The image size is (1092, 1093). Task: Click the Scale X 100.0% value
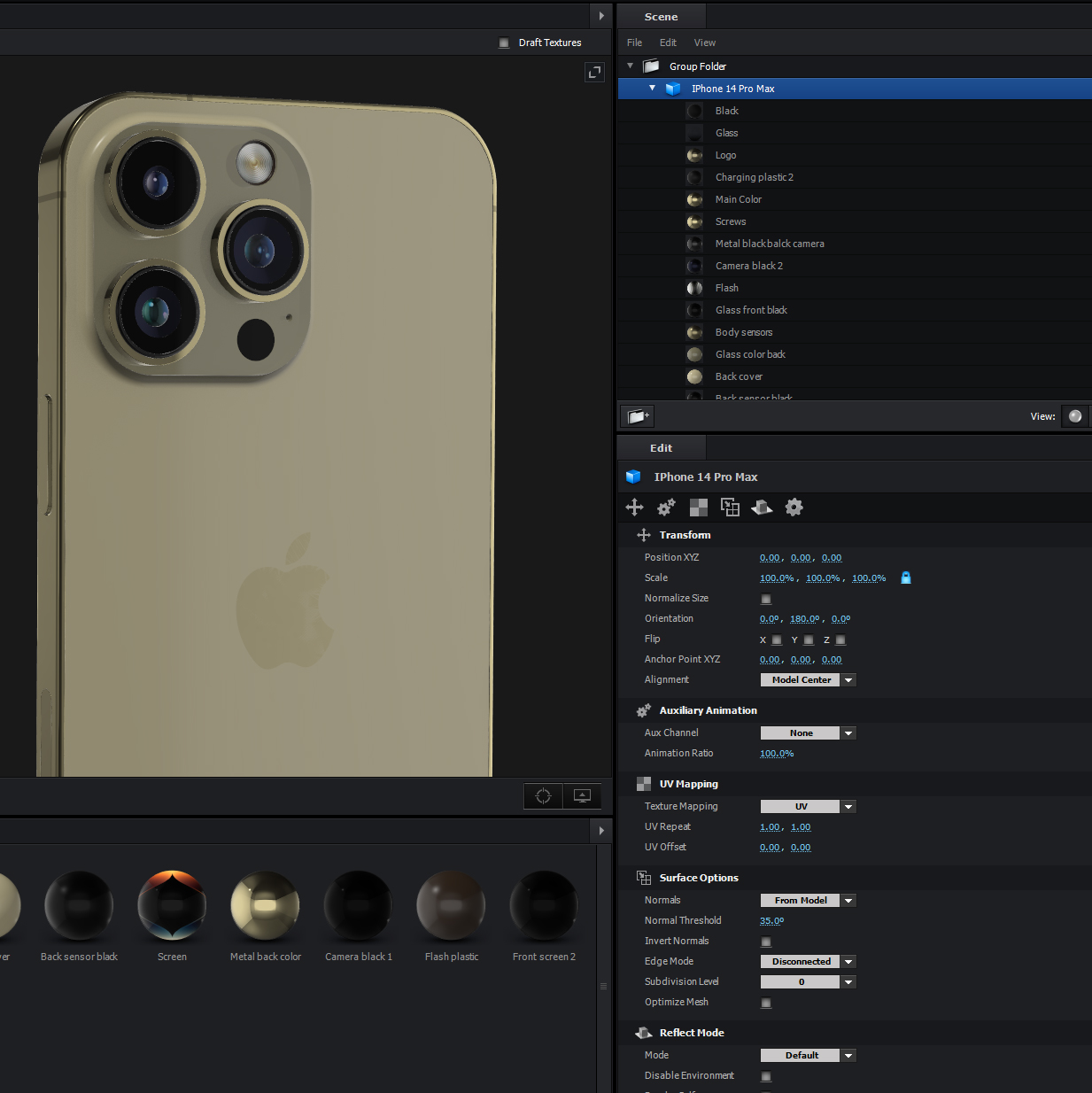[x=777, y=578]
